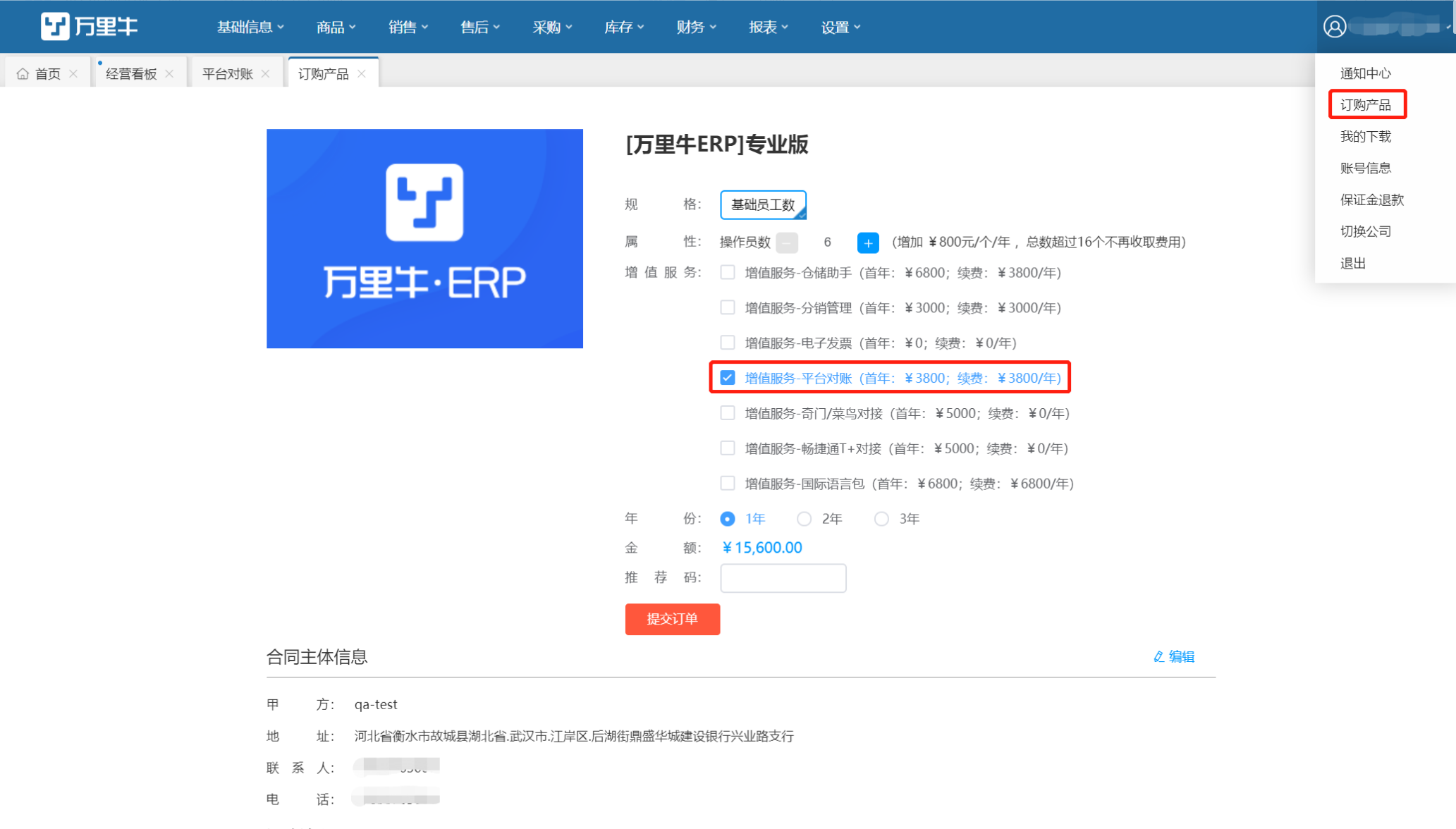Click 退出 to log out
The width and height of the screenshot is (1456, 829).
coord(1352,263)
